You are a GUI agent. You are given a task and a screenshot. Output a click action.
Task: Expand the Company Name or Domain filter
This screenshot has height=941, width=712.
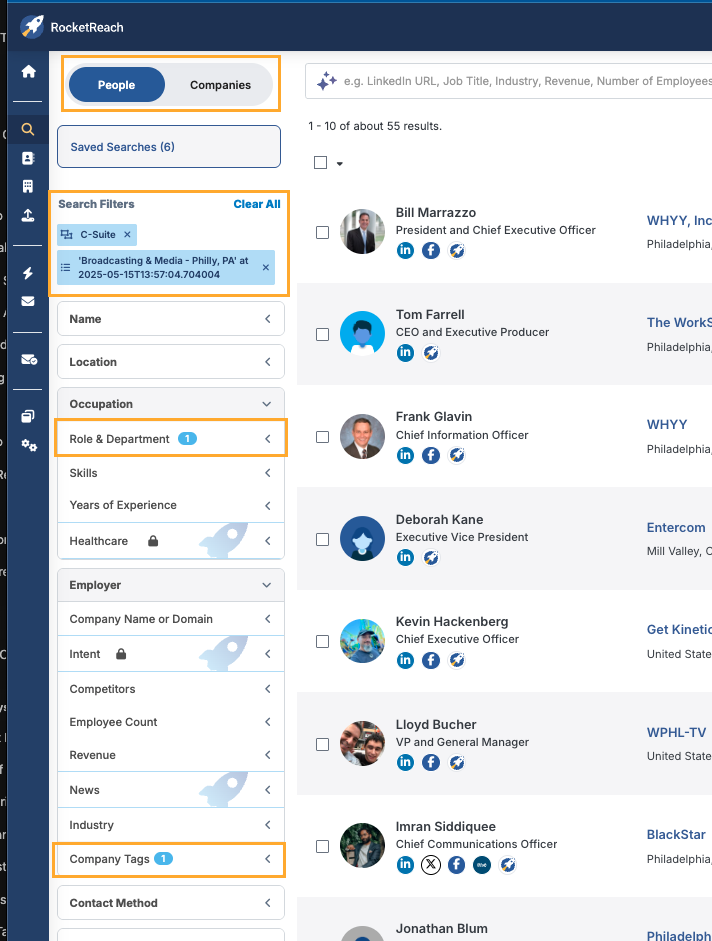coord(171,619)
